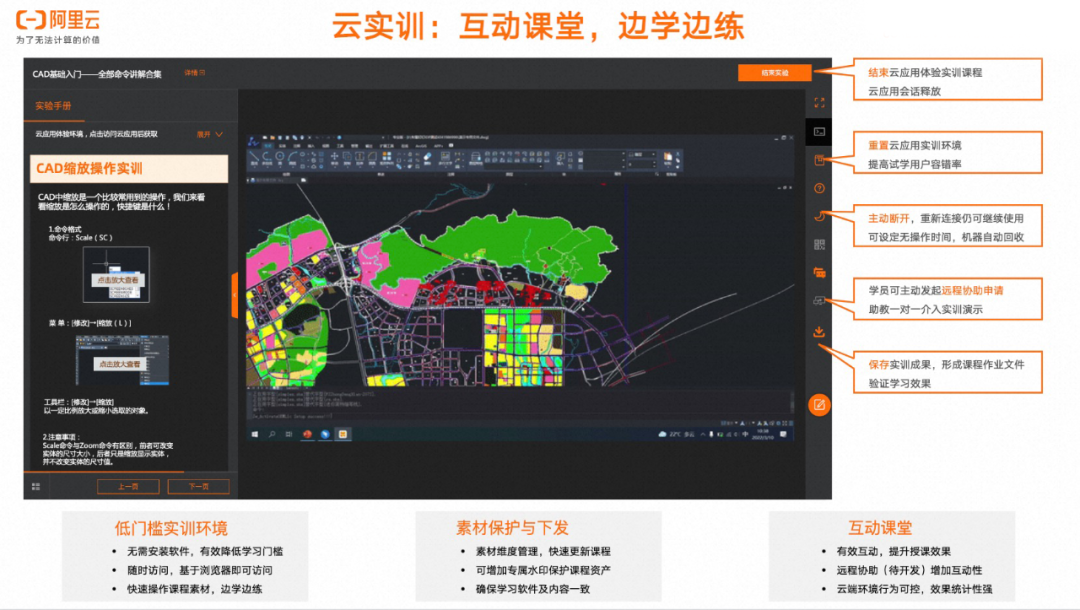Click heading 互动课堂 at bottom right
This screenshot has width=1080, height=610.
(880, 528)
